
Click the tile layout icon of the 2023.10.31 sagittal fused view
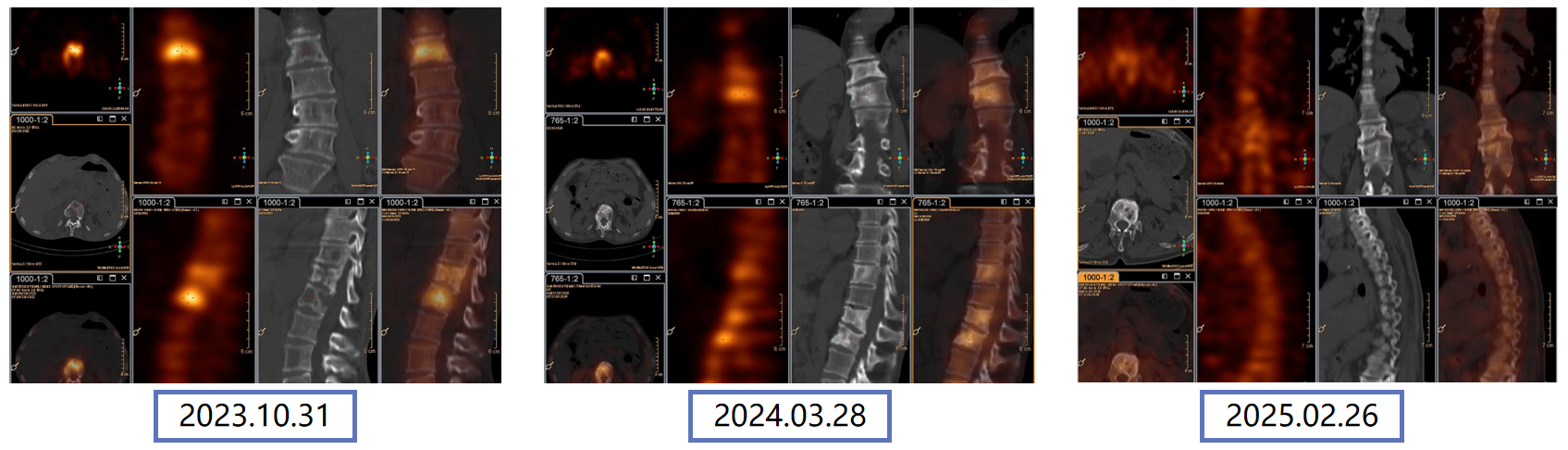click(x=473, y=202)
